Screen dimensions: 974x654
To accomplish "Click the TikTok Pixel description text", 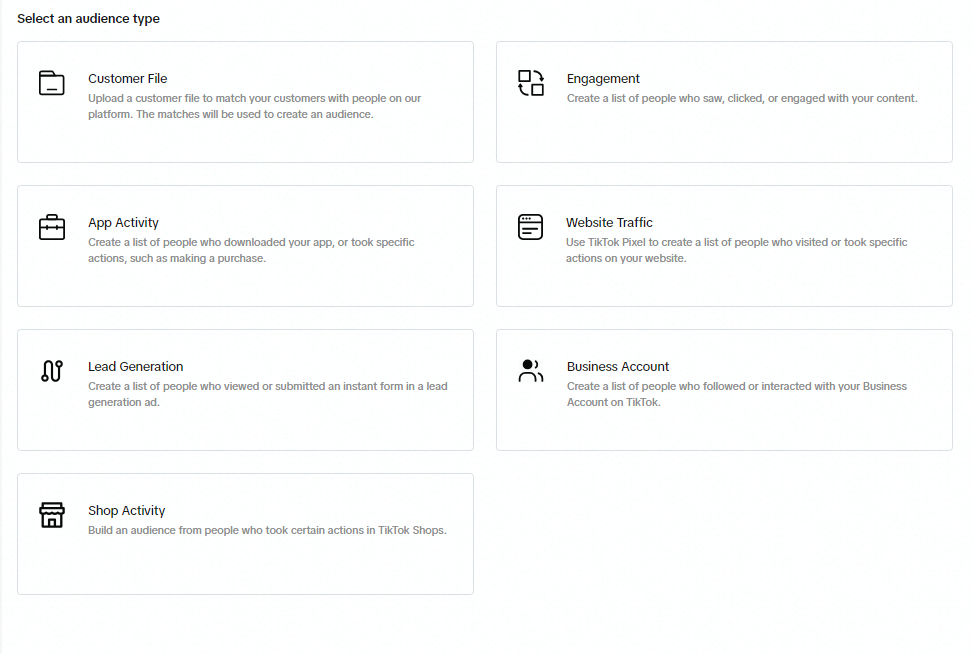I will [x=736, y=250].
